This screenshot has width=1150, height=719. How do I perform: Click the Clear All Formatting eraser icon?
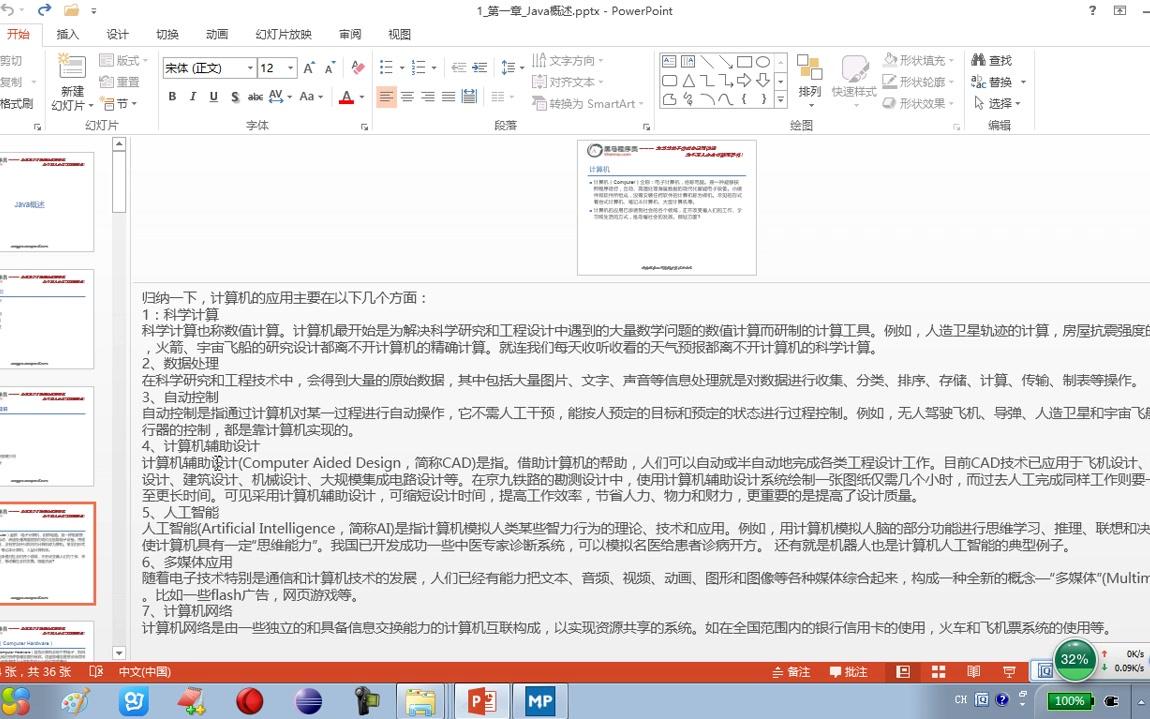tap(358, 67)
